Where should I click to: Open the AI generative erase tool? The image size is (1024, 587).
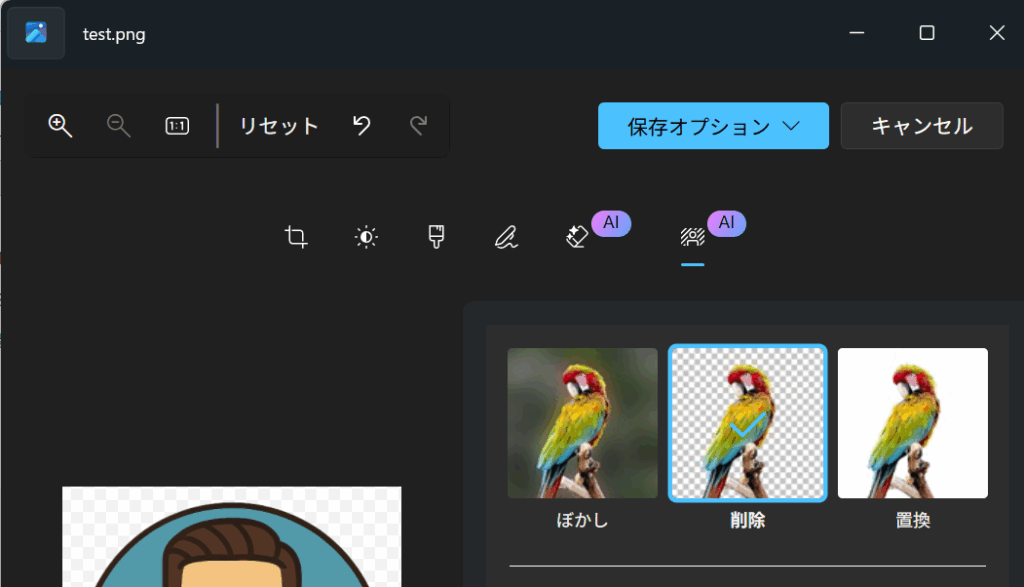coord(578,237)
